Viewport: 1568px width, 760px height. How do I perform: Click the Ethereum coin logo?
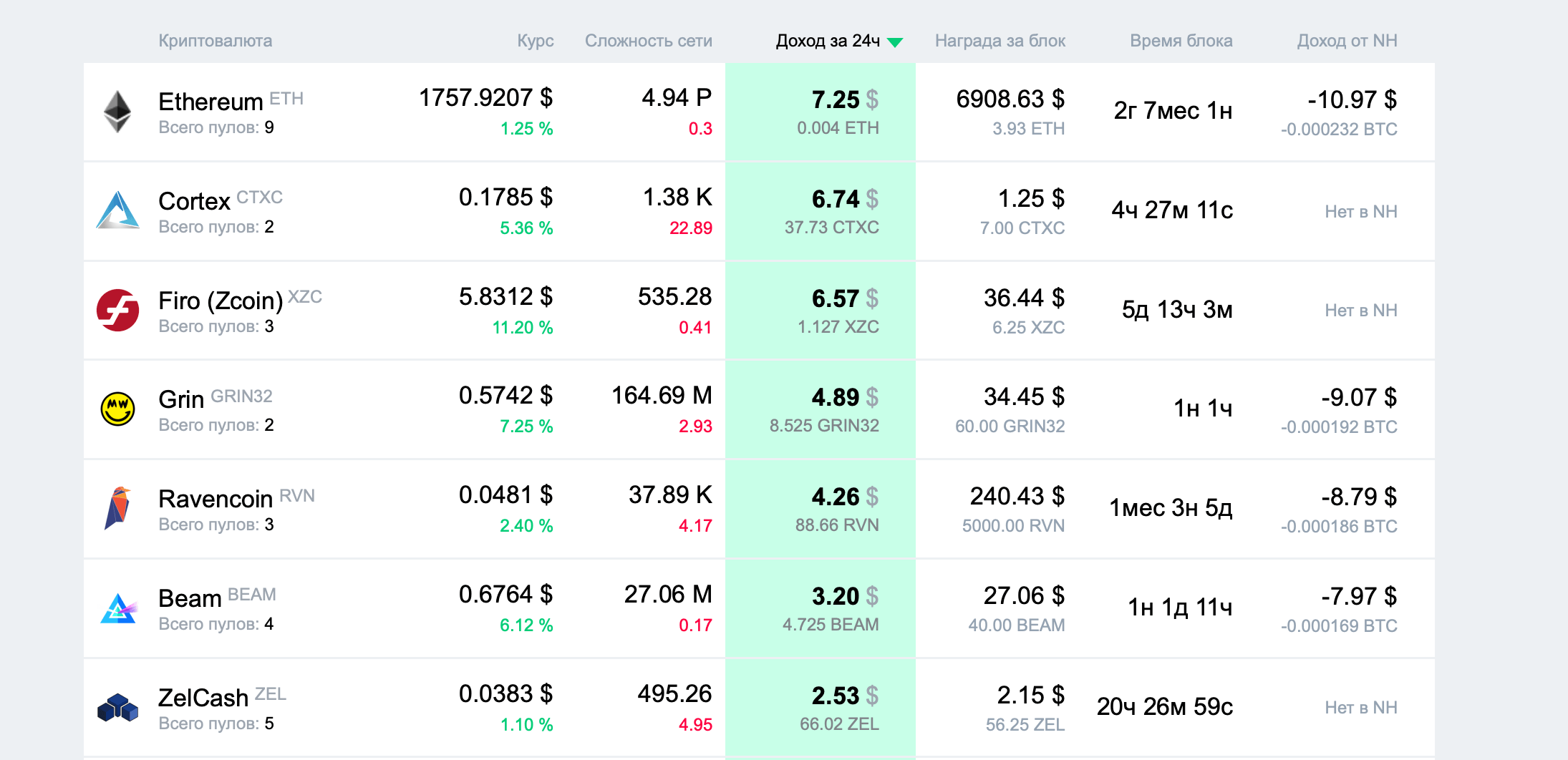[117, 112]
